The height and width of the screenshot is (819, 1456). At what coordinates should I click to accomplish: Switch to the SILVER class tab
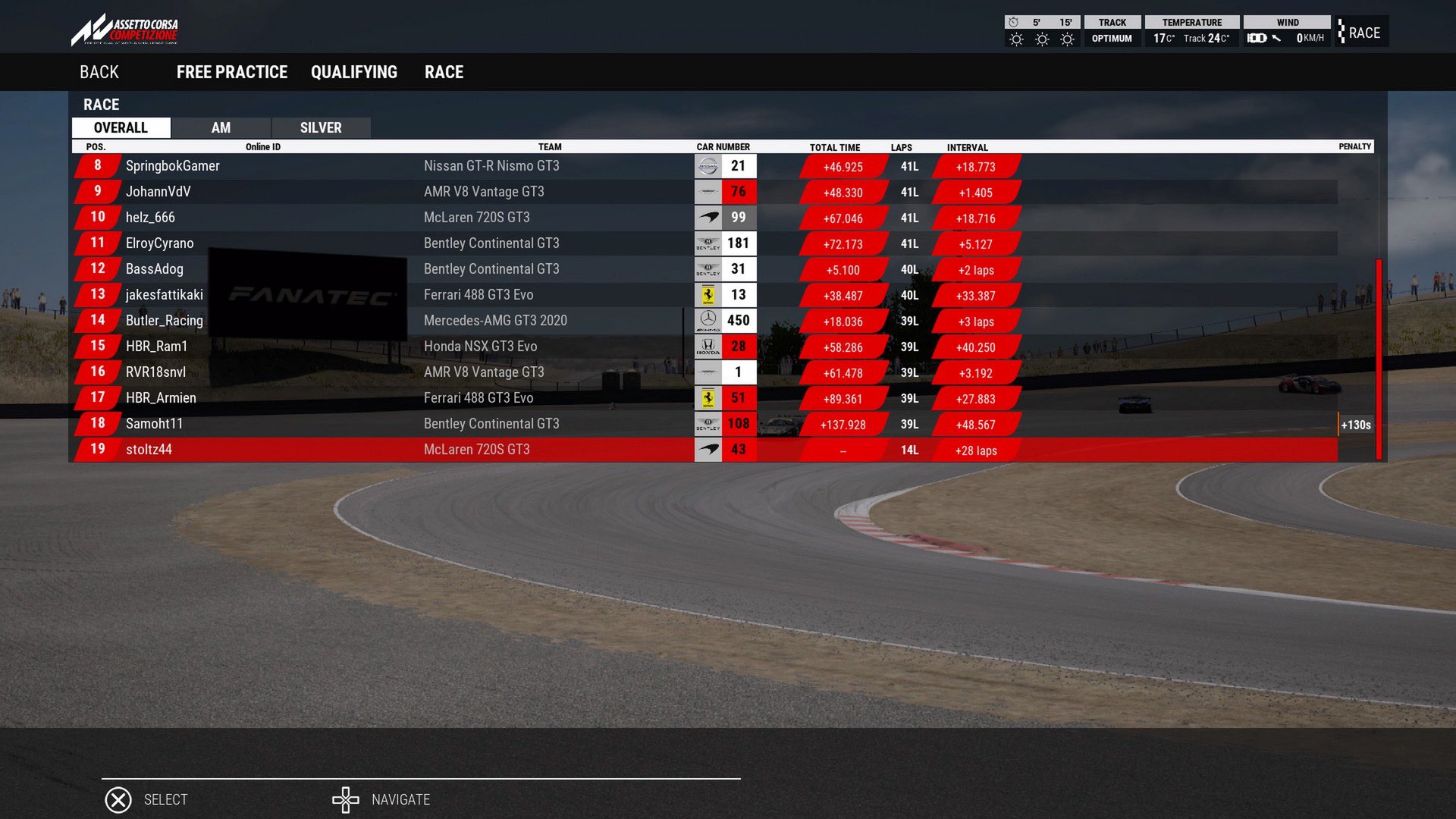click(321, 127)
